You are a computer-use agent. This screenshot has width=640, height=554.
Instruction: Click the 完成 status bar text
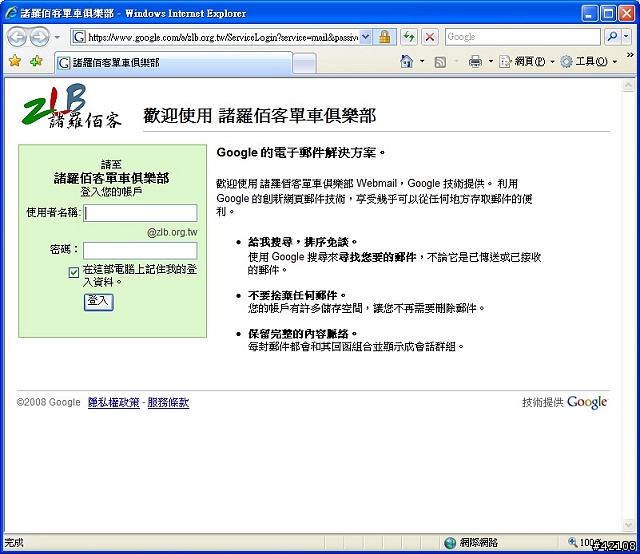pyautogui.click(x=14, y=543)
